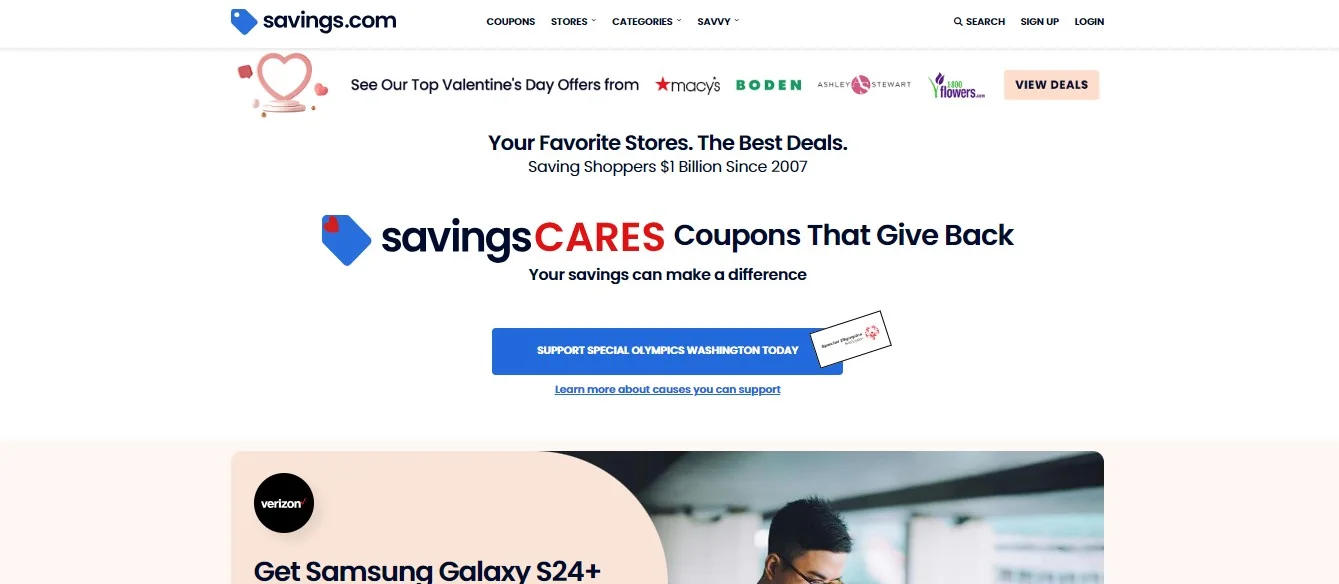
Task: Click the Verizon round logo
Action: 284,503
